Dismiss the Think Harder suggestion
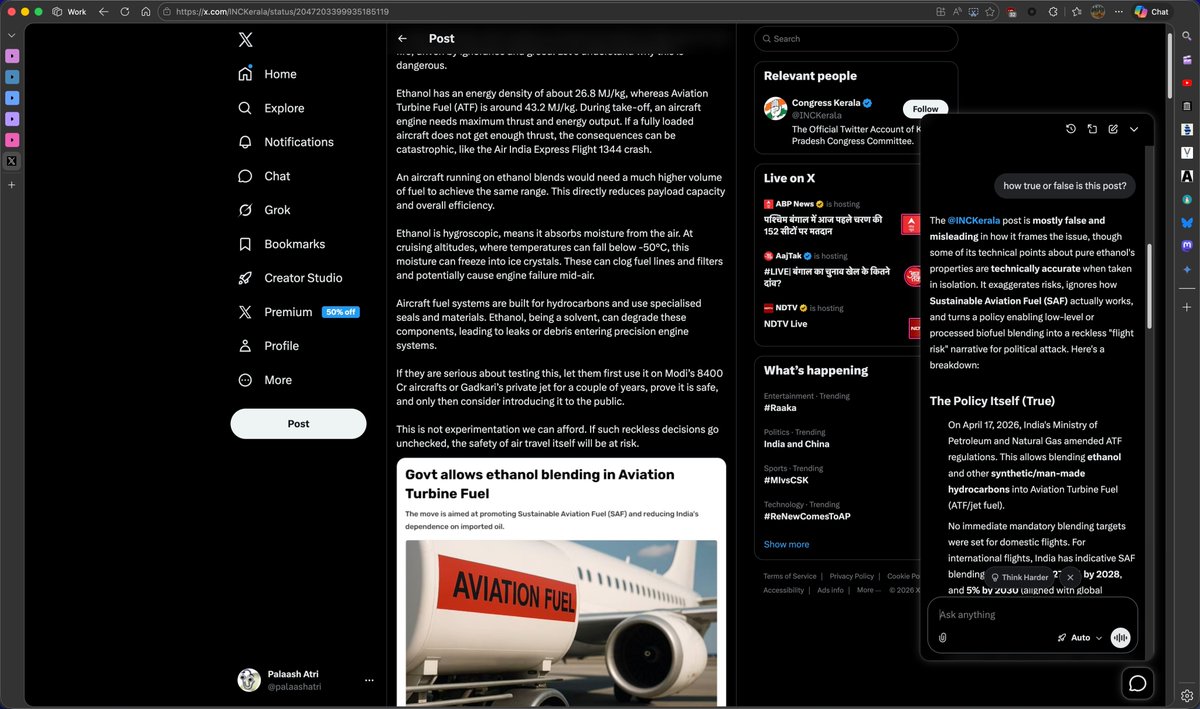The width and height of the screenshot is (1200, 709). pyautogui.click(x=1070, y=577)
